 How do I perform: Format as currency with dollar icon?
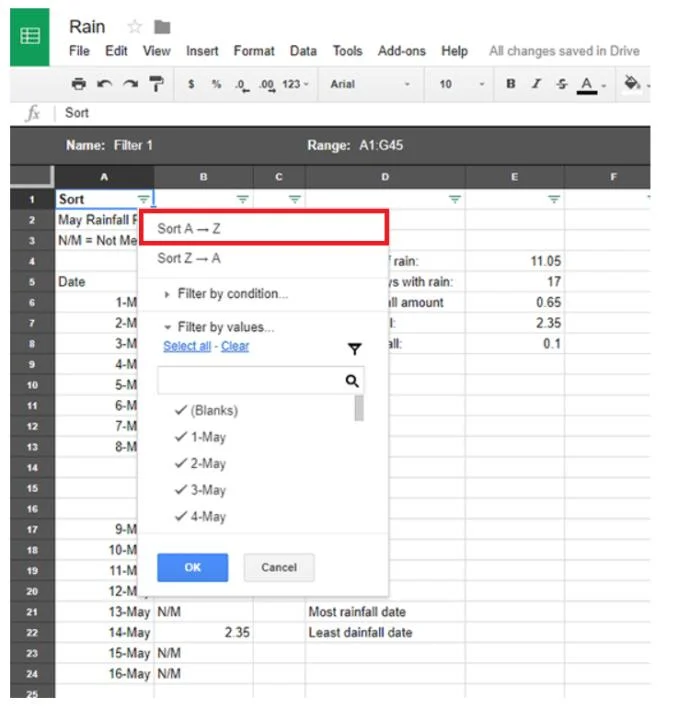coord(191,84)
